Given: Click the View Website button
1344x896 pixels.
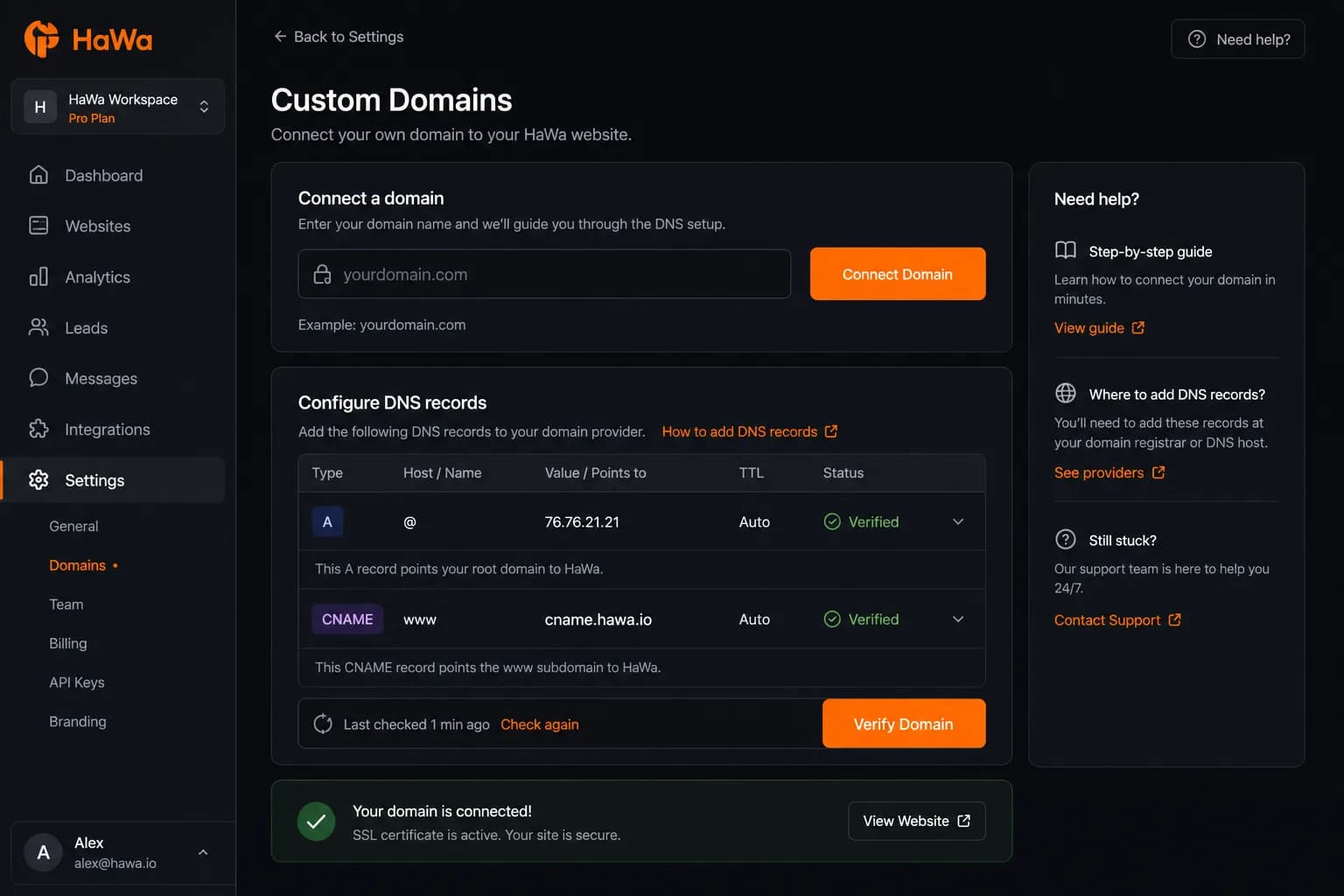Looking at the screenshot, I should [916, 821].
